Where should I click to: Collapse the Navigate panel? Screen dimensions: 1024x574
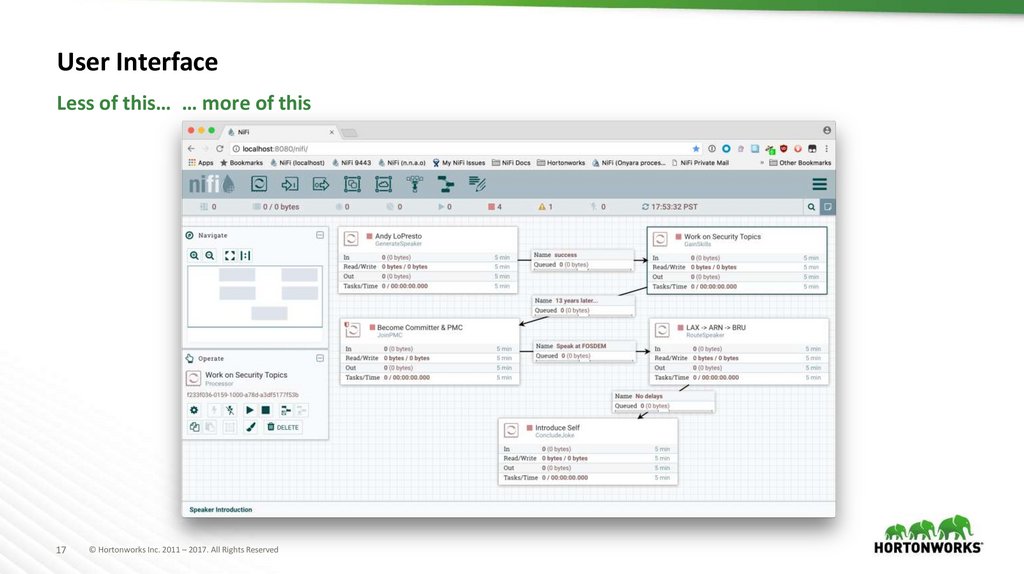[320, 235]
